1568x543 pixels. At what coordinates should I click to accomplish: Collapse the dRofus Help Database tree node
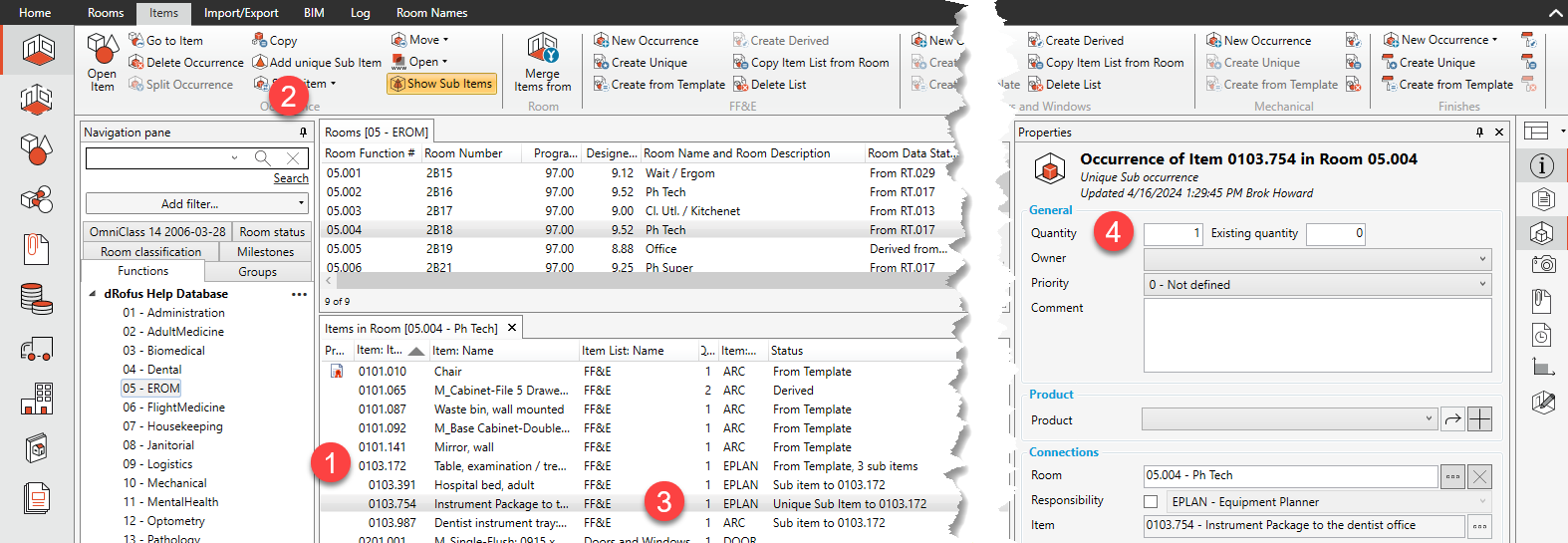pyautogui.click(x=94, y=294)
